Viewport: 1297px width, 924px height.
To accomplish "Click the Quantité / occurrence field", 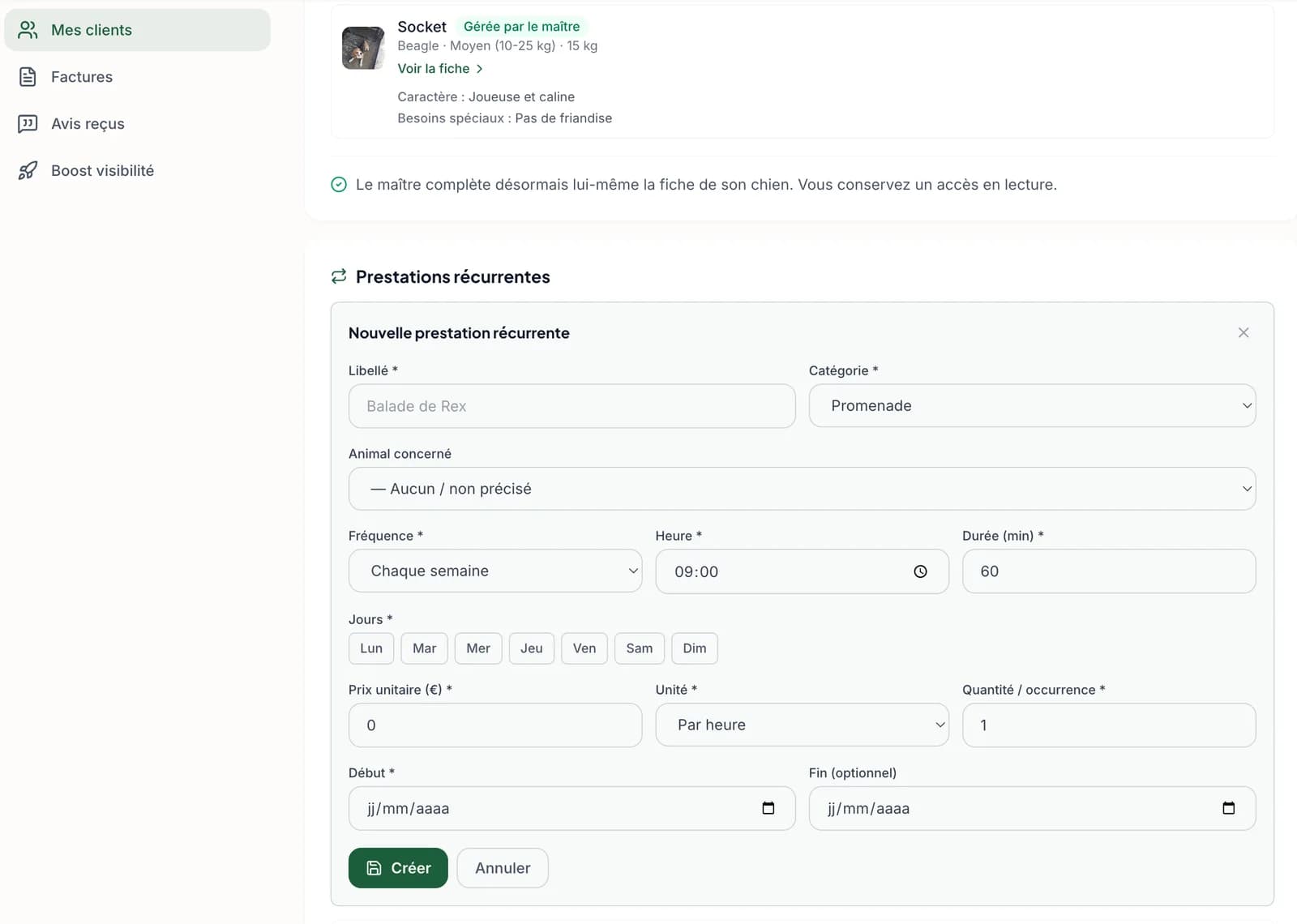I will (x=1109, y=725).
